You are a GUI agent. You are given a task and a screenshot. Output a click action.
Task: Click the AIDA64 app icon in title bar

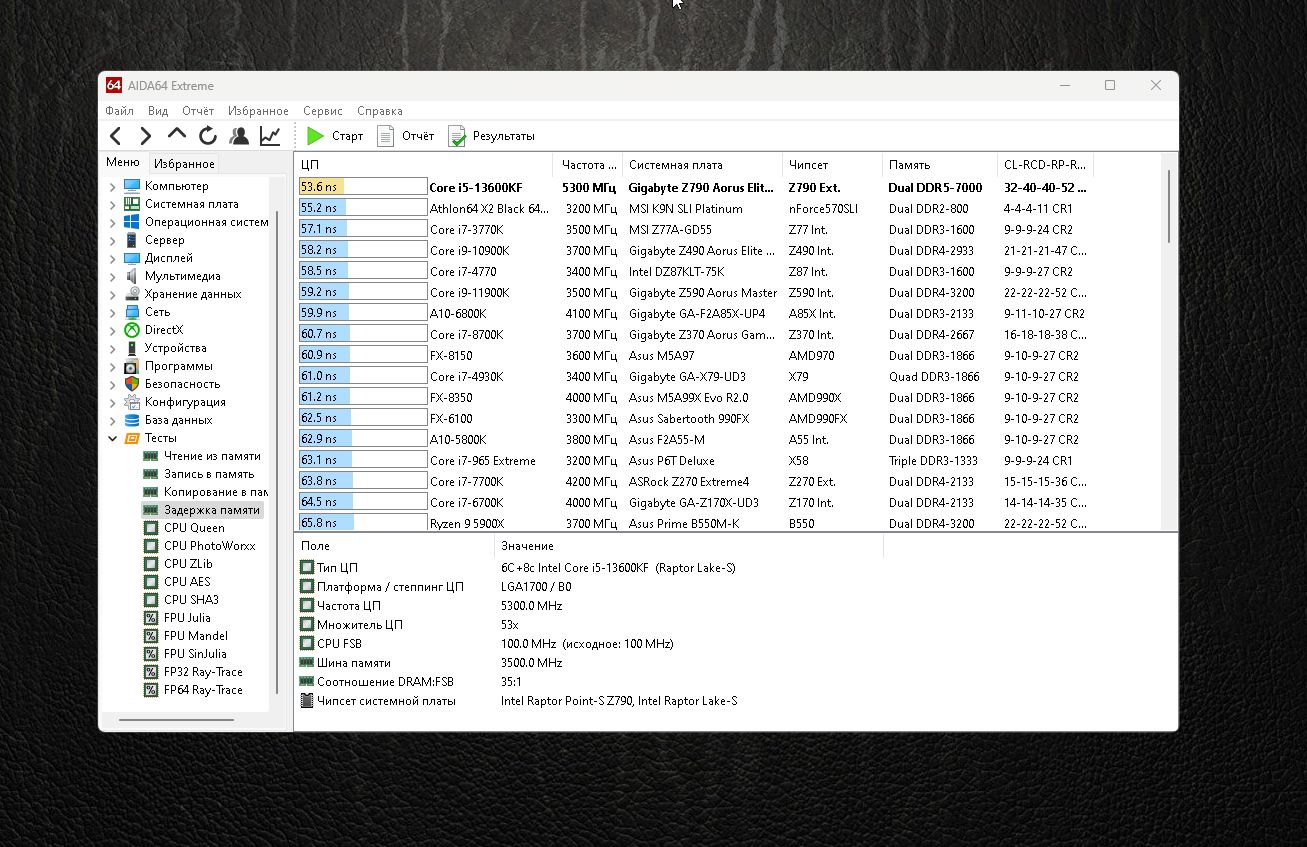(114, 85)
